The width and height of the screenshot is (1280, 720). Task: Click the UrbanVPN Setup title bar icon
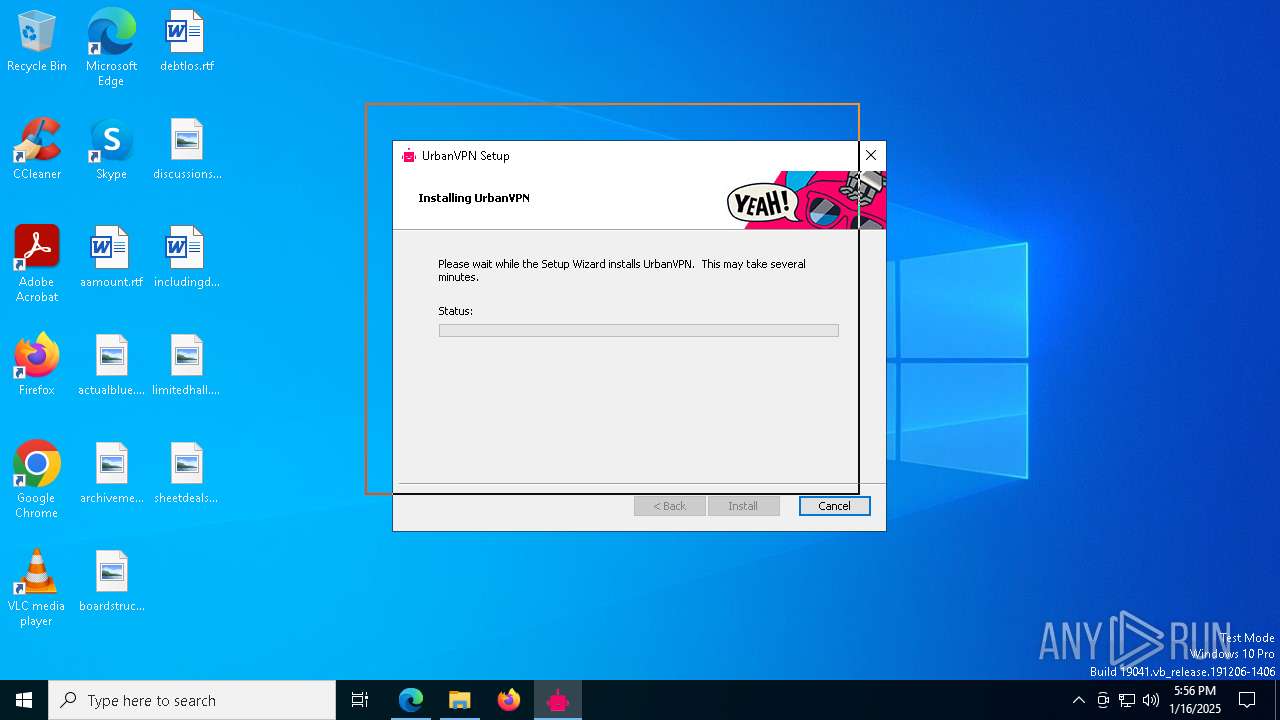(408, 155)
